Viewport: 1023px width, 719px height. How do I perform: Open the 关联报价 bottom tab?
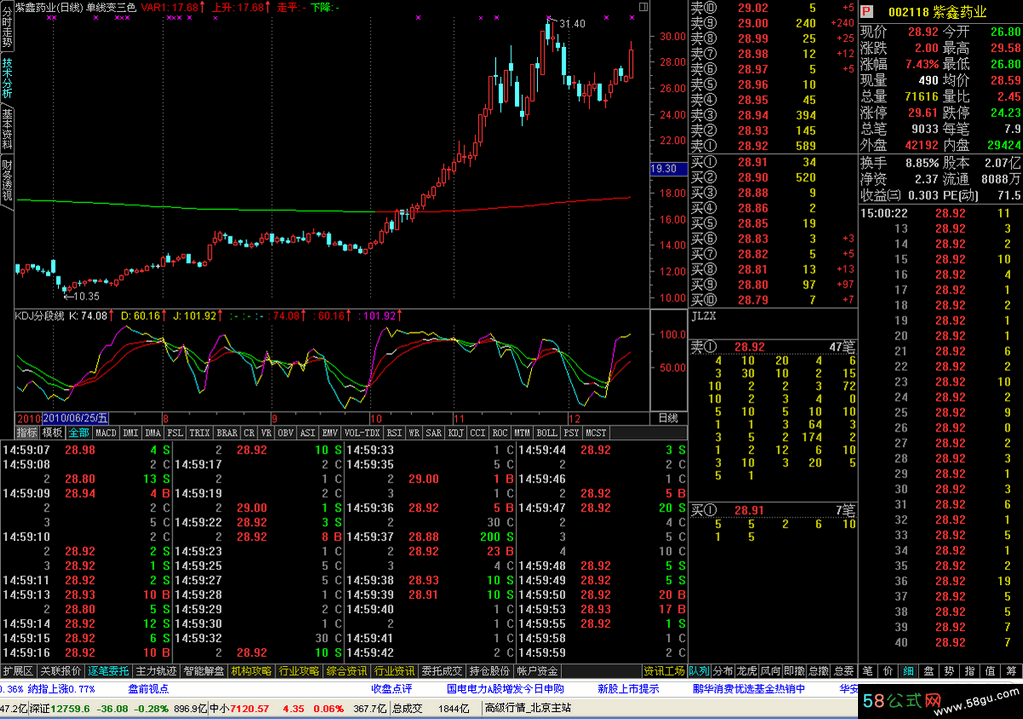(61, 671)
